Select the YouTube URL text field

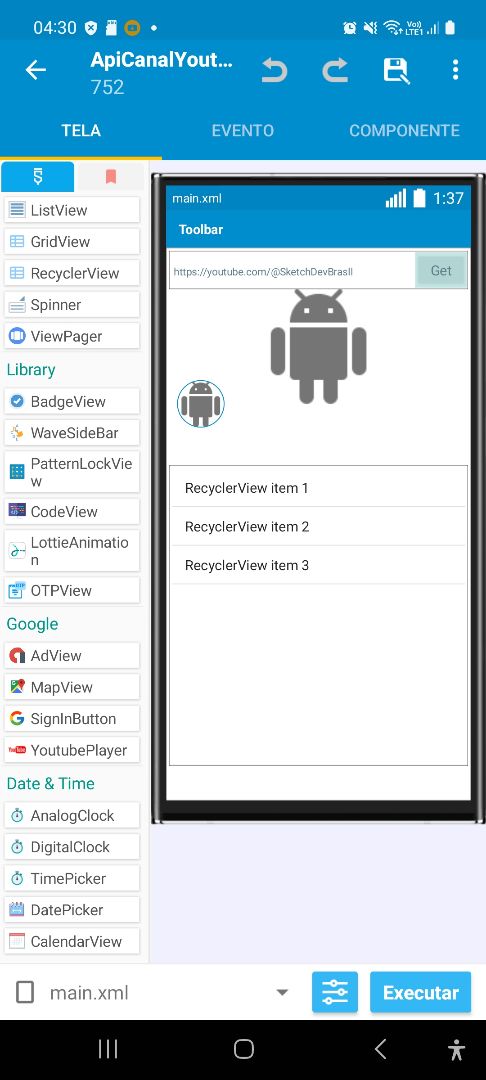point(293,271)
